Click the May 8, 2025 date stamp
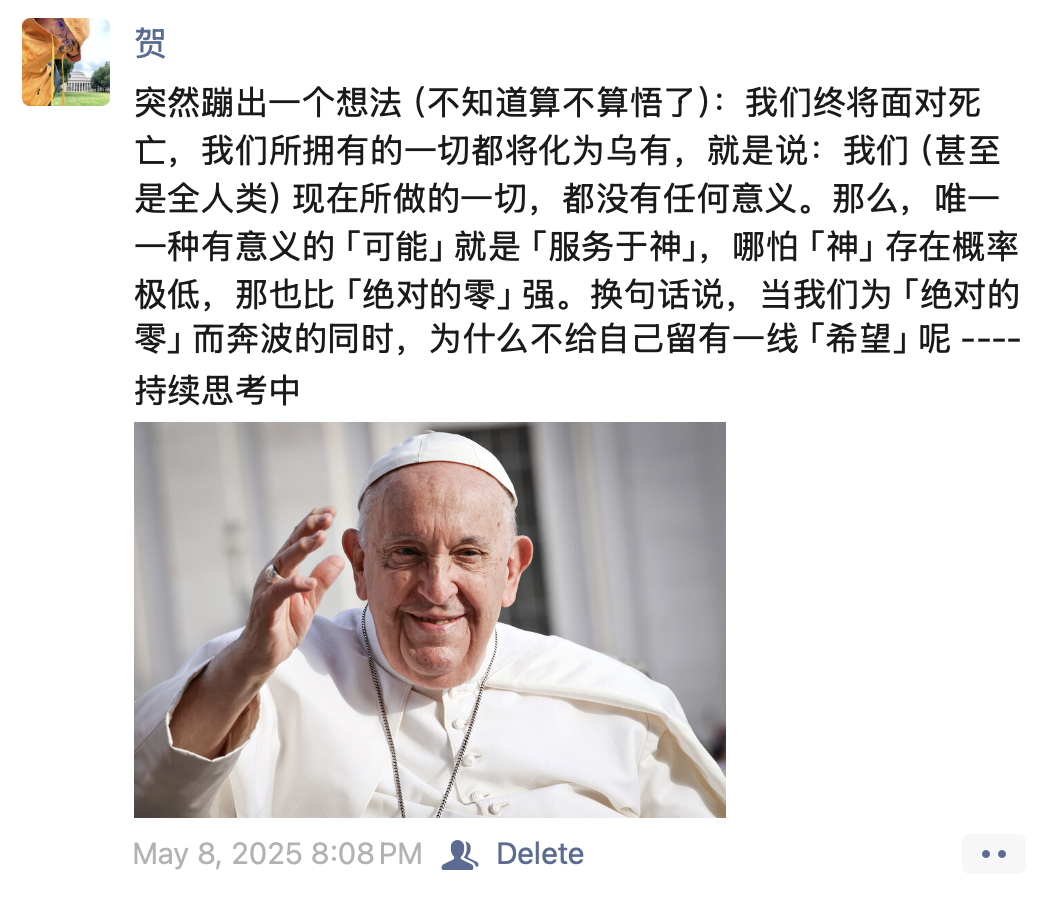Screen dimensions: 1044x898 pyautogui.click(x=218, y=854)
